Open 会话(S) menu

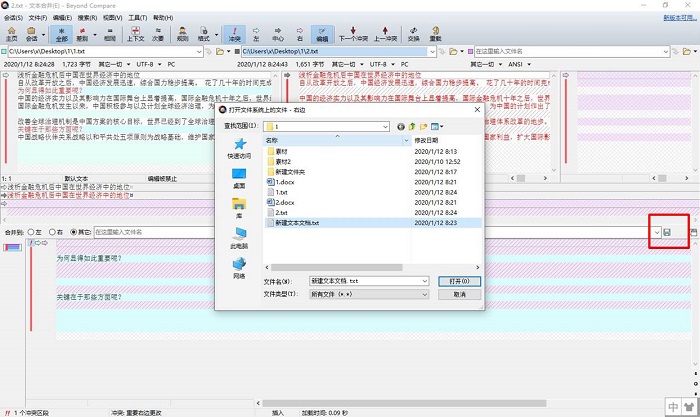[13, 18]
